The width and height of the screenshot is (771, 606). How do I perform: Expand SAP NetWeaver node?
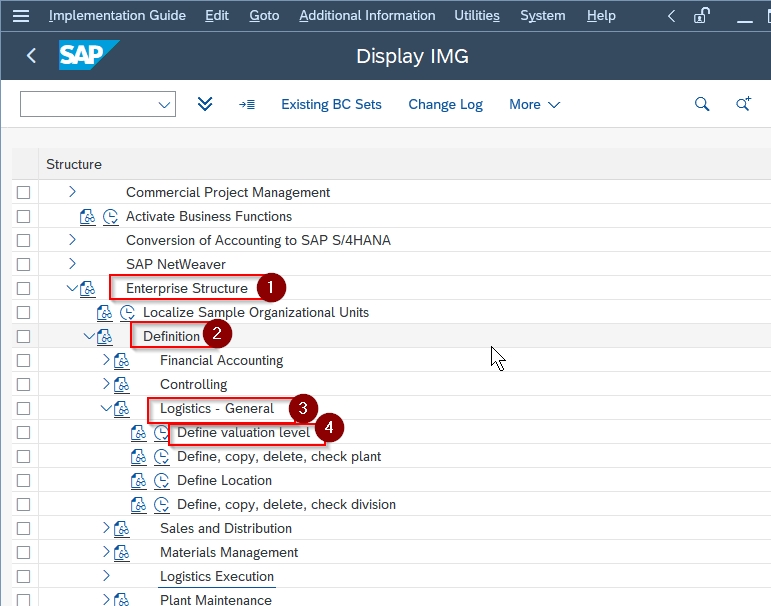coord(72,264)
